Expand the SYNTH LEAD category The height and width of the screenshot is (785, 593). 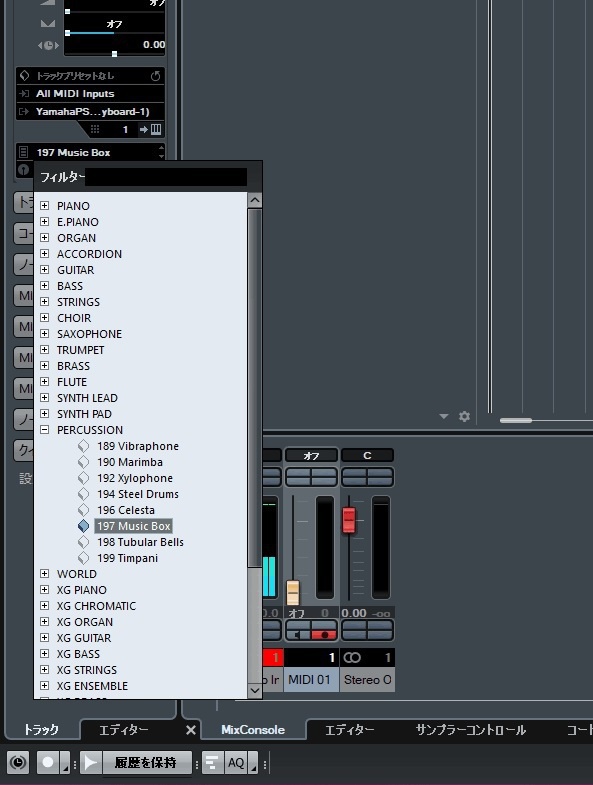pos(45,398)
